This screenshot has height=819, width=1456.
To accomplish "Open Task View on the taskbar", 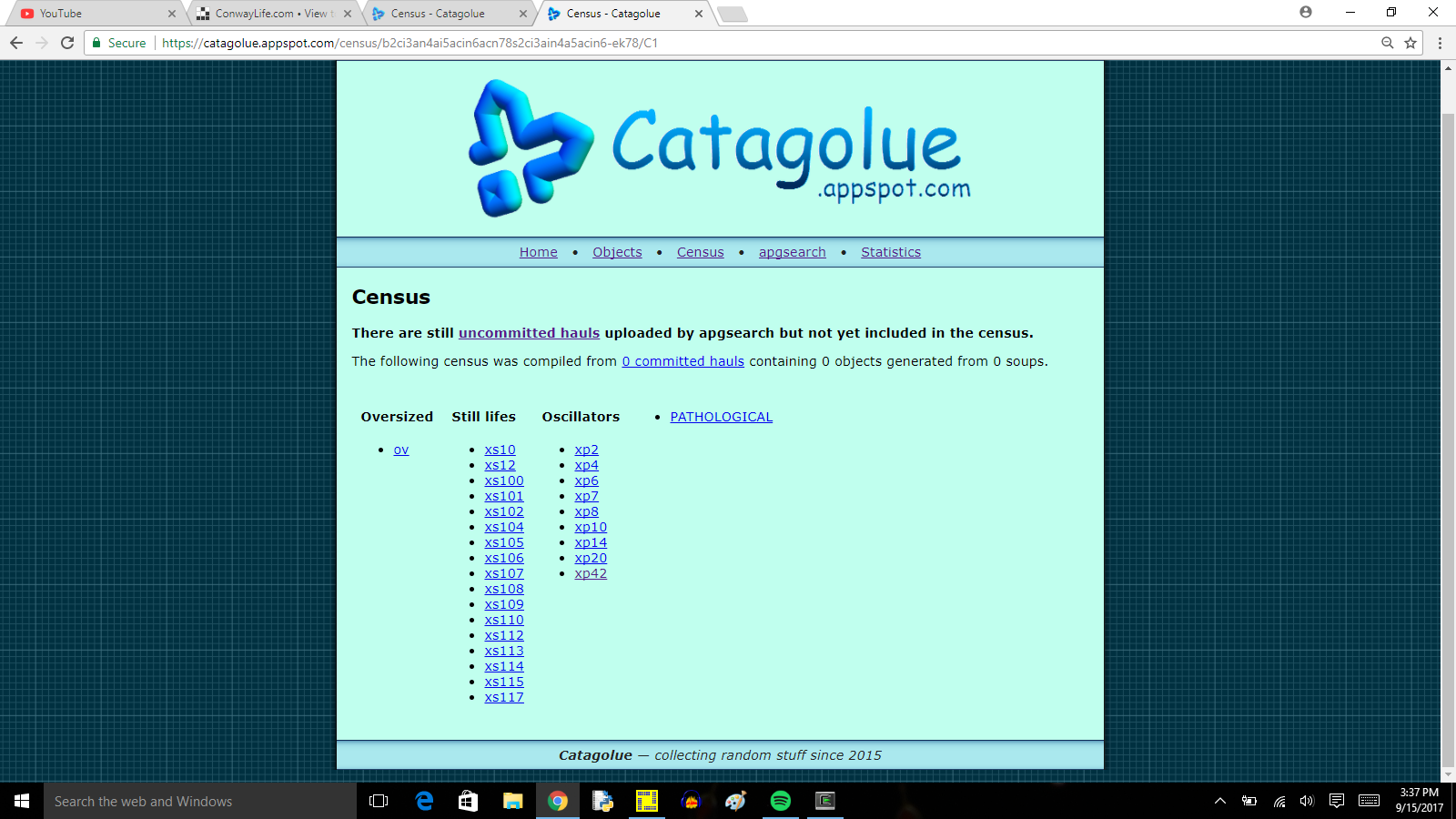I will point(379,801).
